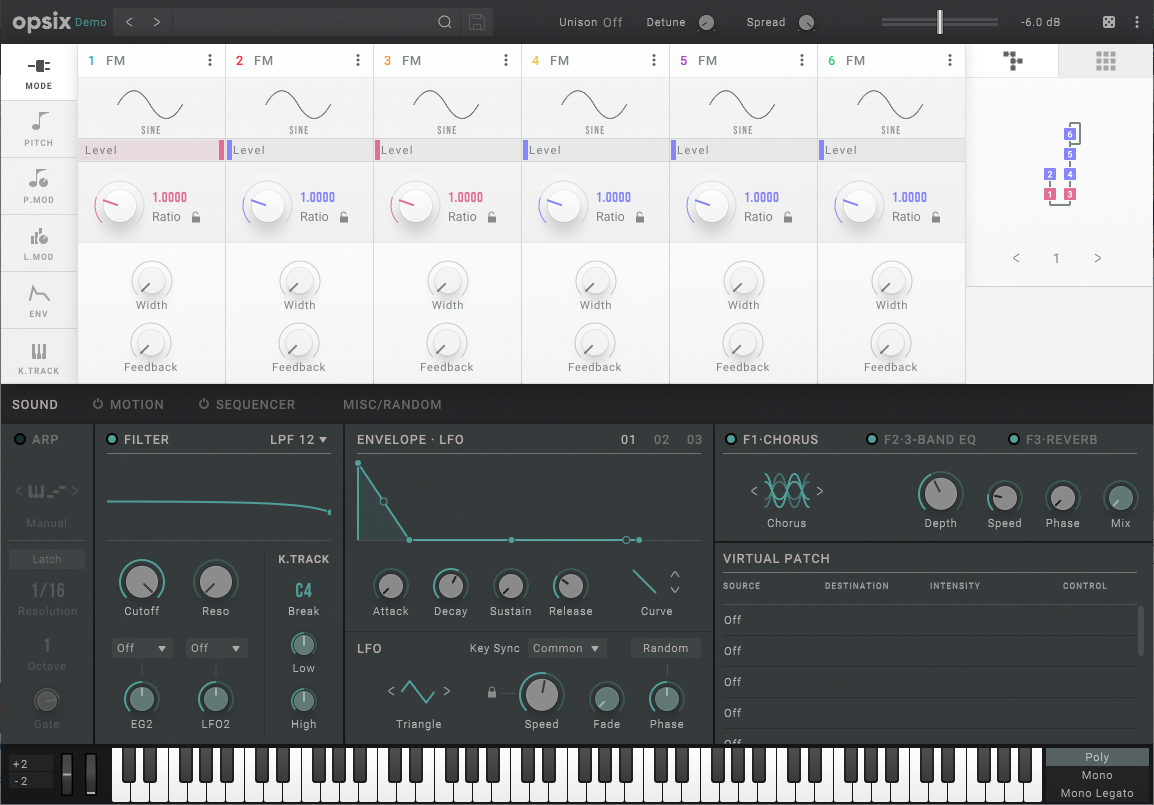Adjust the master volume slider in the header
The height and width of the screenshot is (805, 1154).
[940, 21]
